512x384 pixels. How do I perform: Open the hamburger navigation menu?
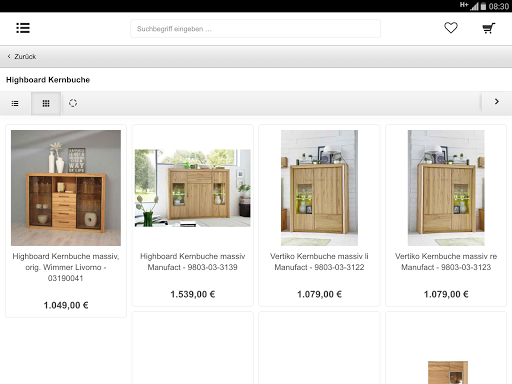23,28
